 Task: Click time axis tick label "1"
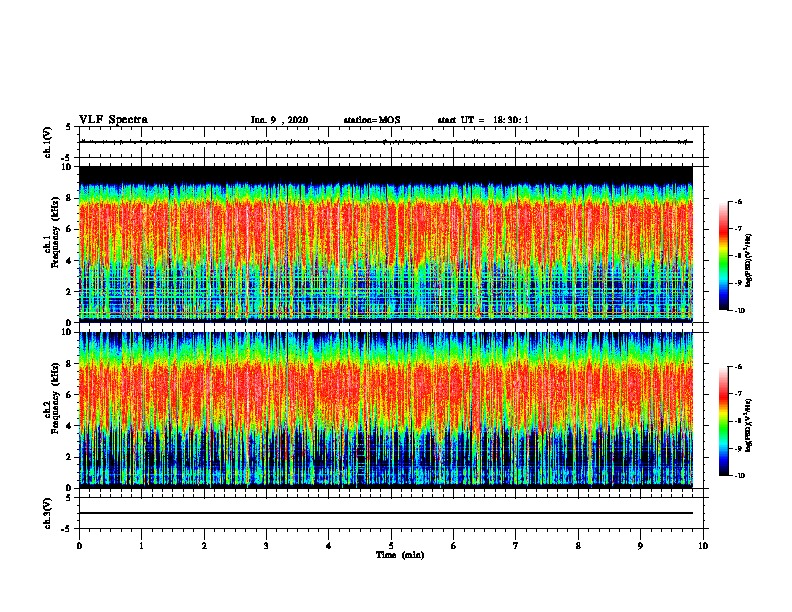[142, 546]
